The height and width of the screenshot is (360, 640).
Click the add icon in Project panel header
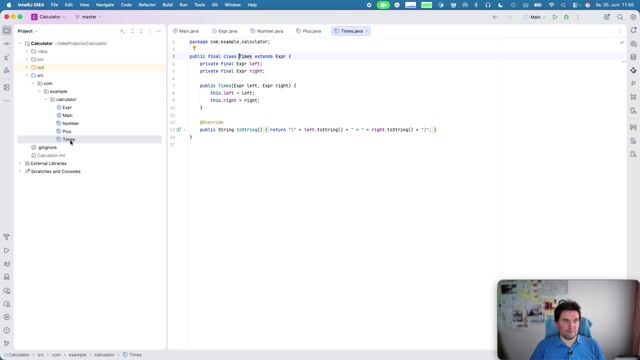122,31
